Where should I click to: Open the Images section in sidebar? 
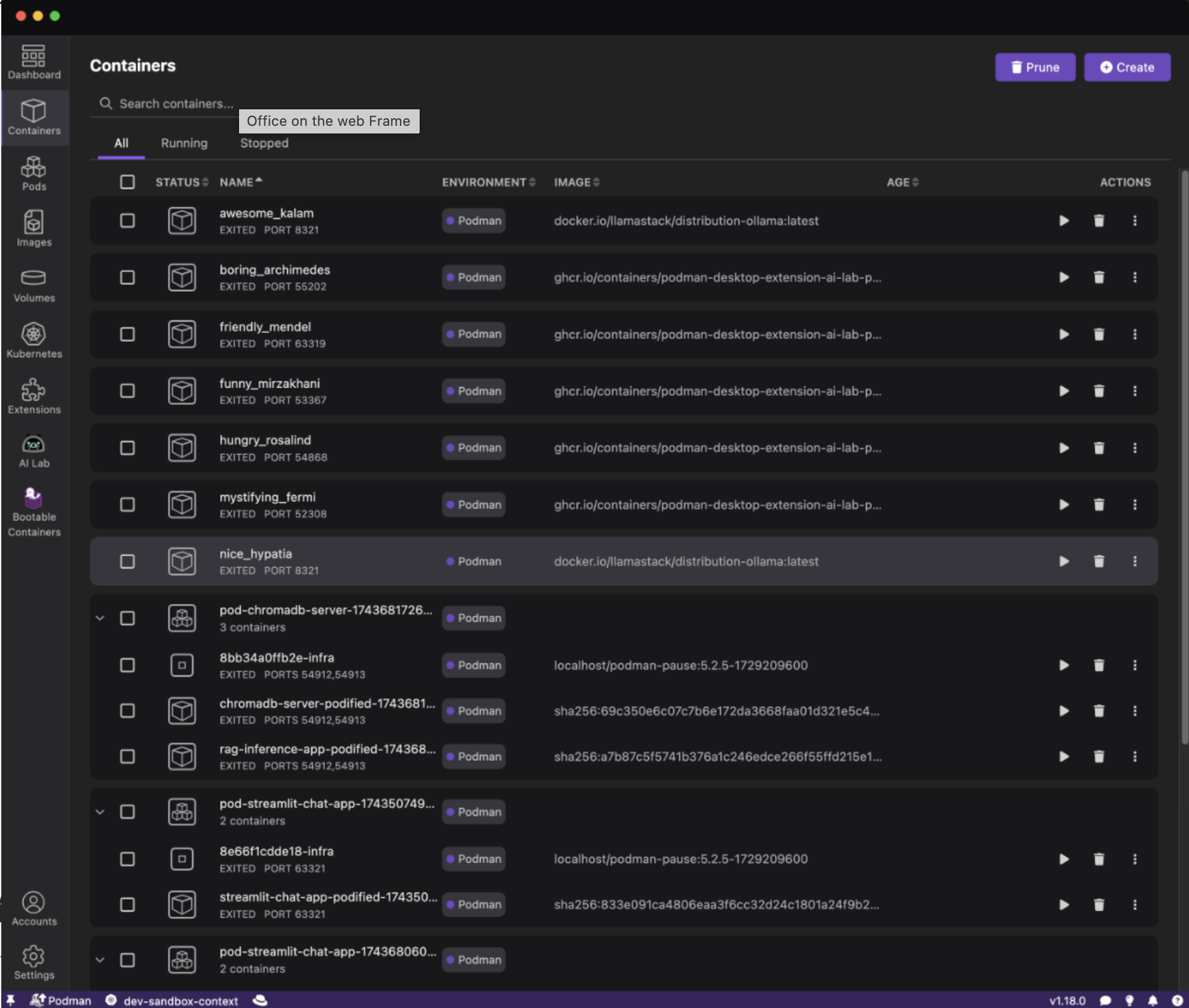click(34, 229)
